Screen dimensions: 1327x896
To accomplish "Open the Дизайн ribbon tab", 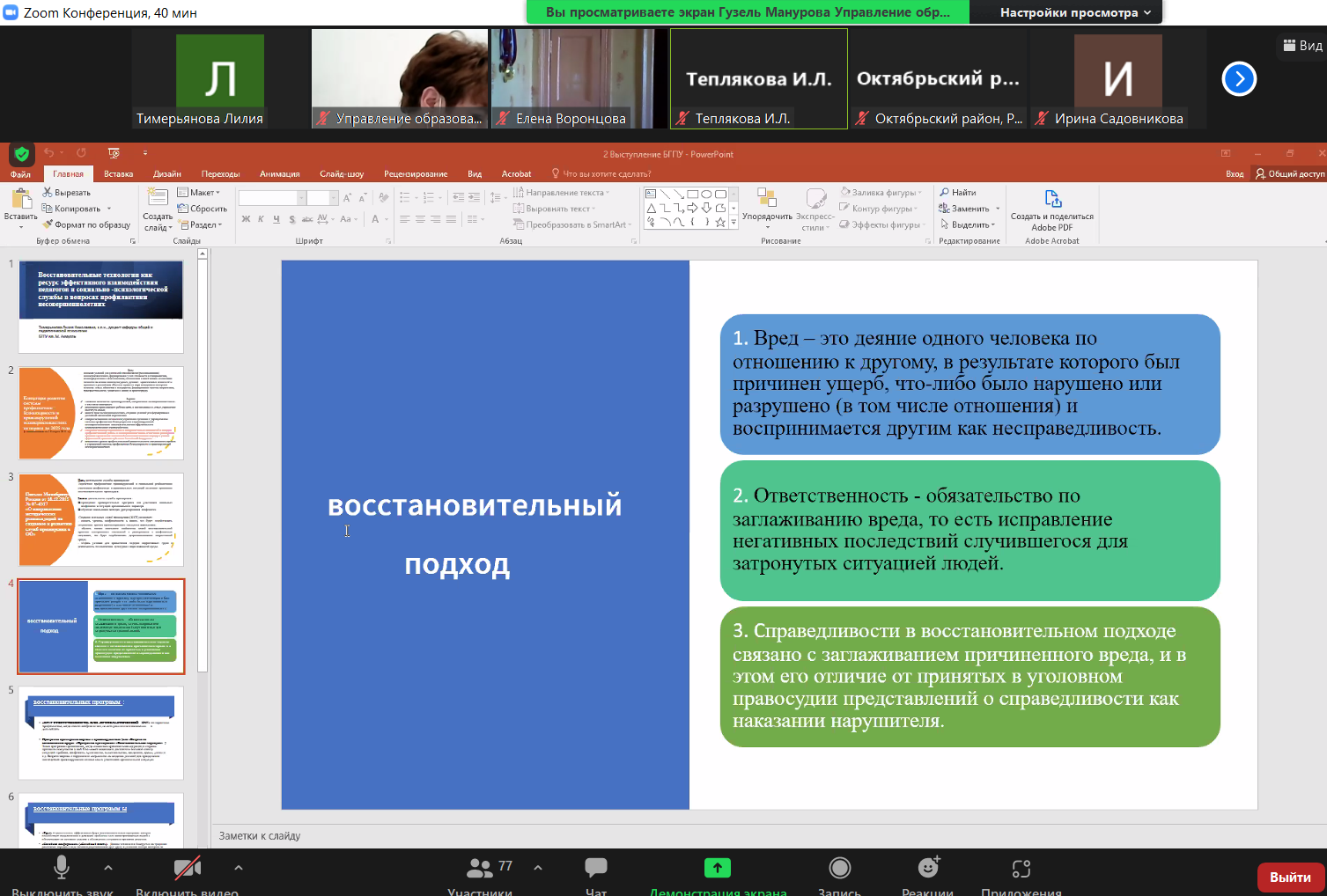I will 166,174.
